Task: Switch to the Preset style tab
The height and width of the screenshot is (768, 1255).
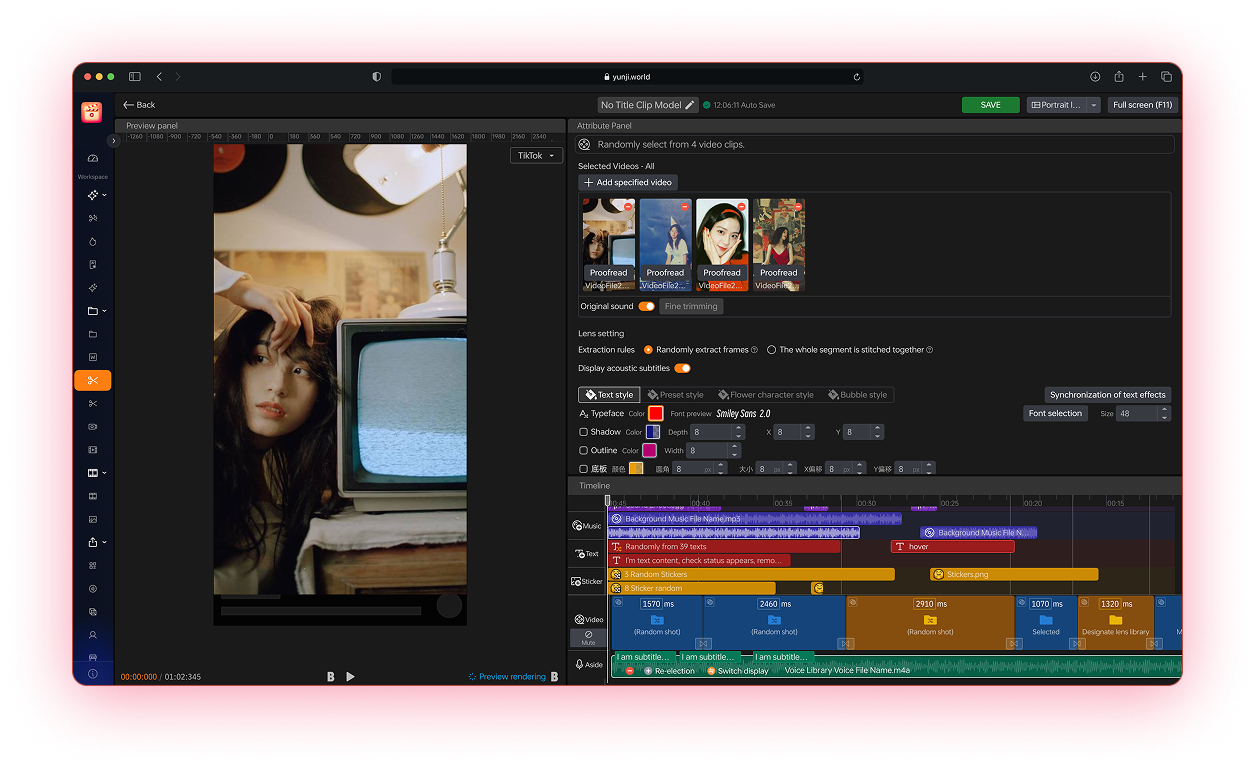Action: pos(675,395)
